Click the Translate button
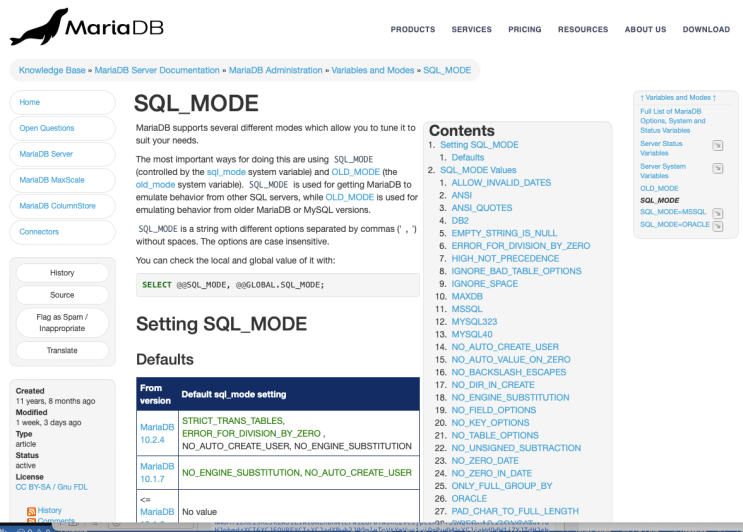The width and height of the screenshot is (743, 532). point(62,351)
